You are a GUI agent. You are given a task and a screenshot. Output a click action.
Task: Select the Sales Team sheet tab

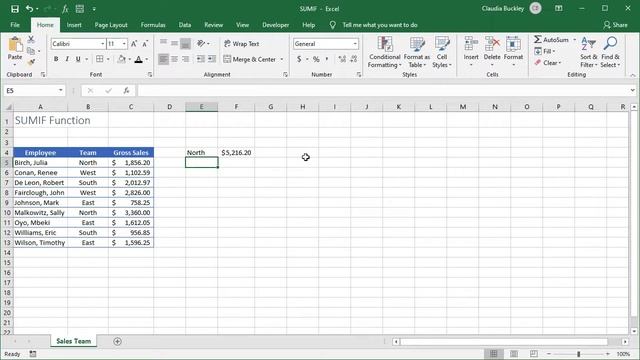point(73,341)
